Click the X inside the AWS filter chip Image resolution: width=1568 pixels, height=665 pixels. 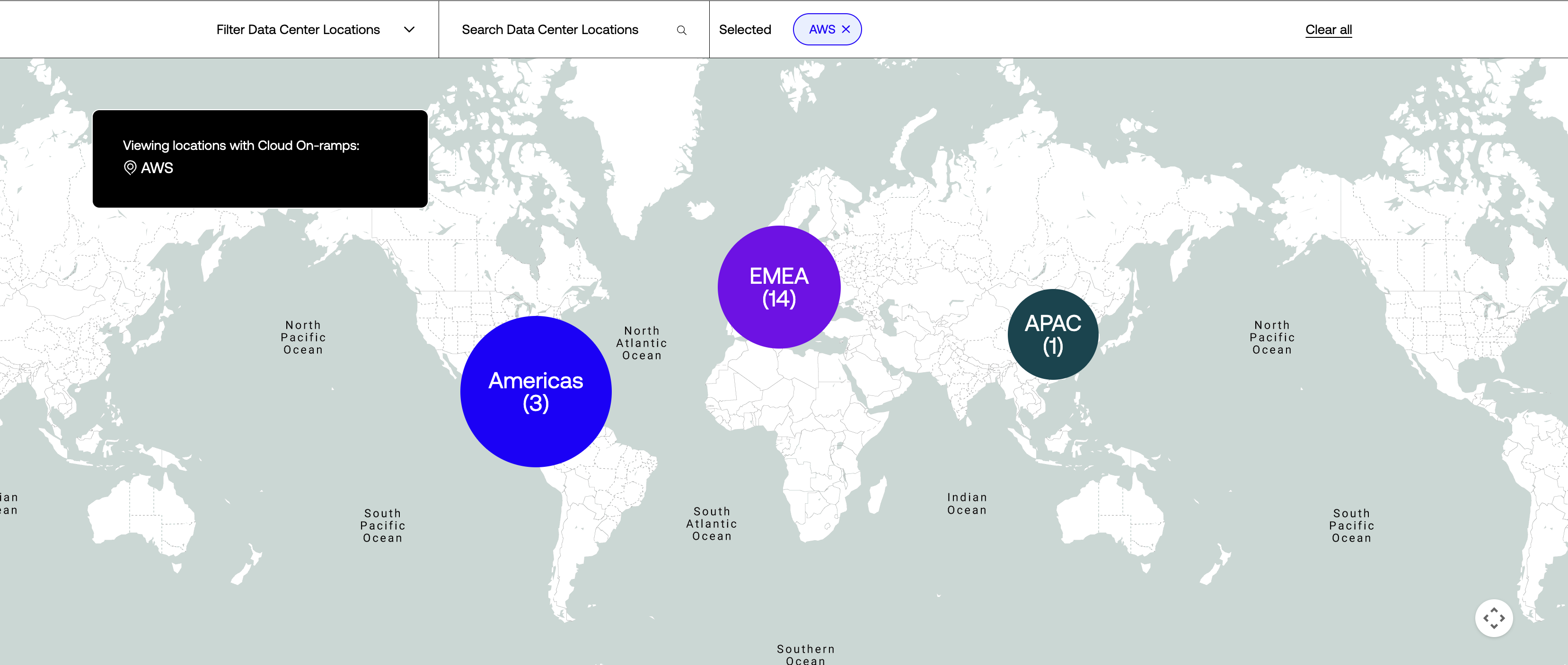pyautogui.click(x=846, y=28)
